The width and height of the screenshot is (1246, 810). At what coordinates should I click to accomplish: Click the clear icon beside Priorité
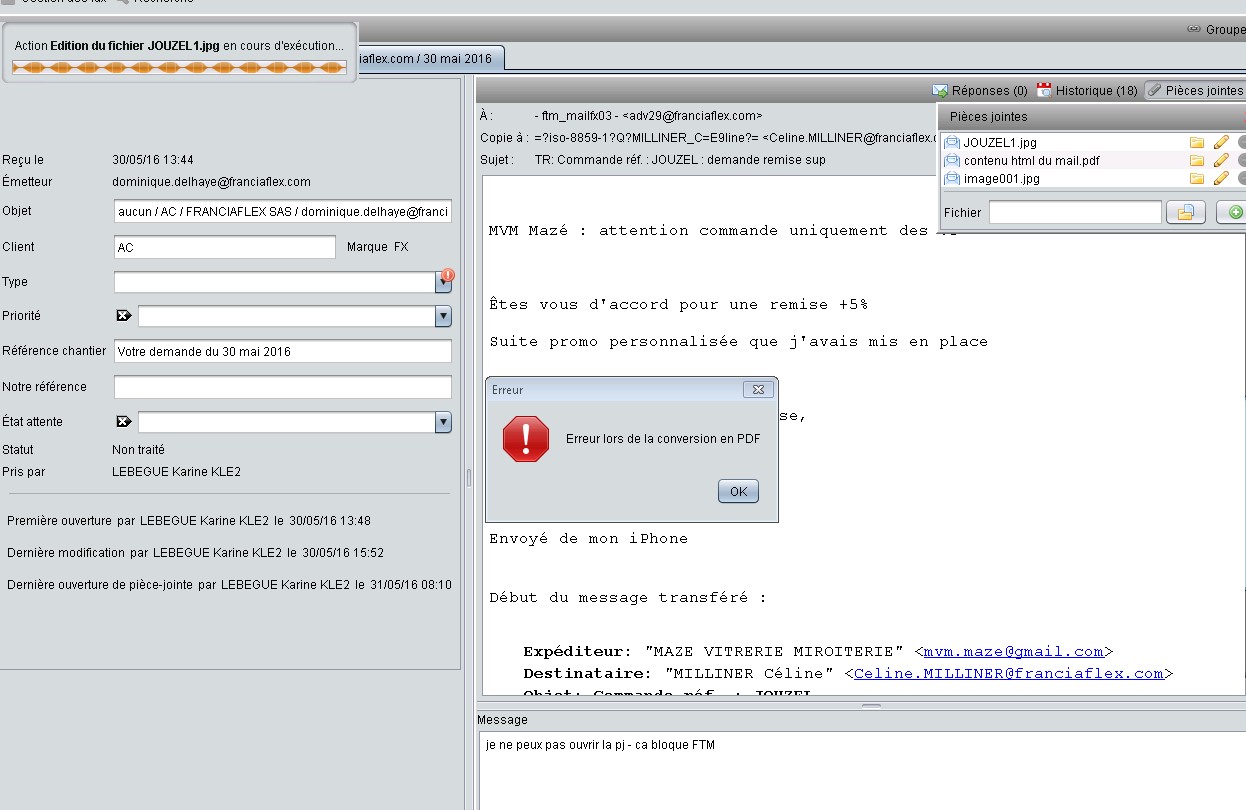coord(124,315)
